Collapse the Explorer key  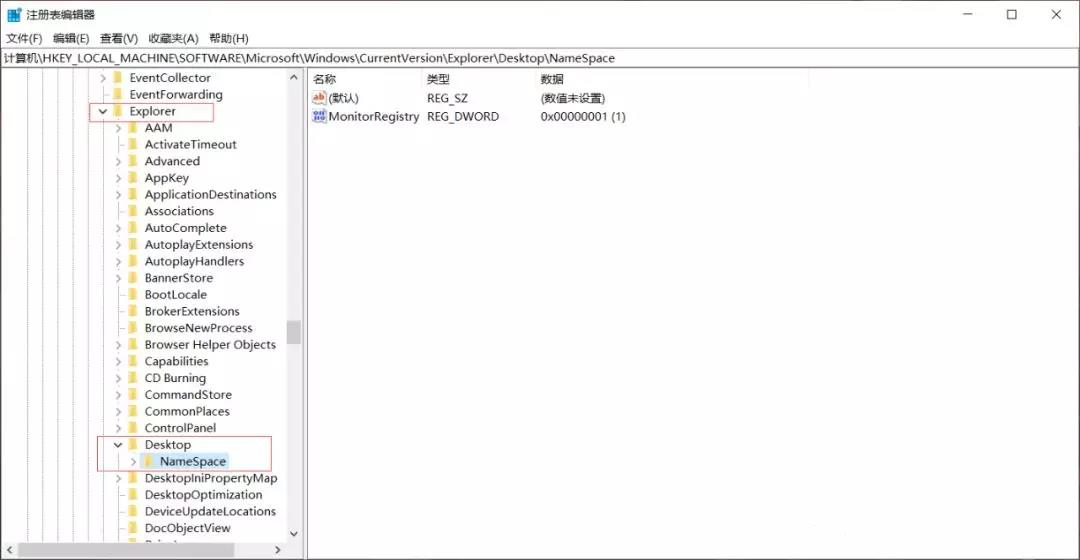pyautogui.click(x=103, y=112)
